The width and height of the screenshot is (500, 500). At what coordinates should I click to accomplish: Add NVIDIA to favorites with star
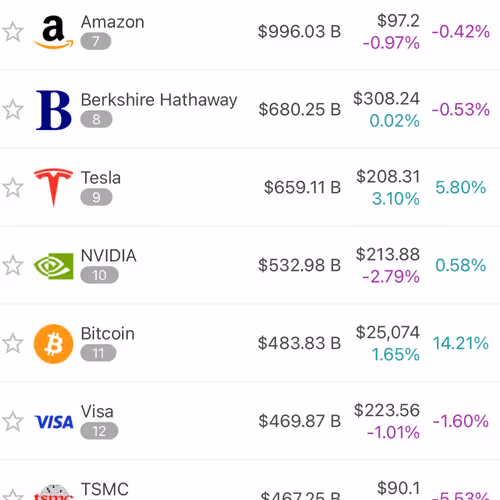point(13,266)
